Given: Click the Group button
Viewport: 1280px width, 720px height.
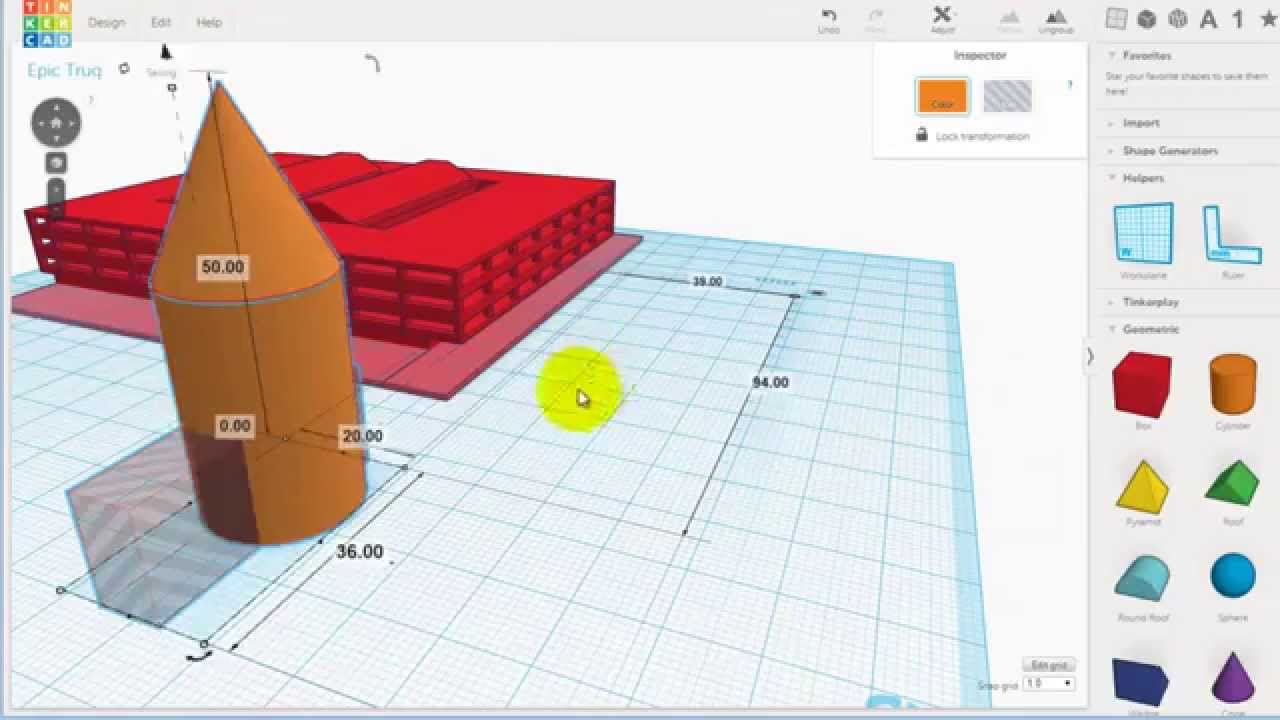Looking at the screenshot, I should (x=1010, y=20).
